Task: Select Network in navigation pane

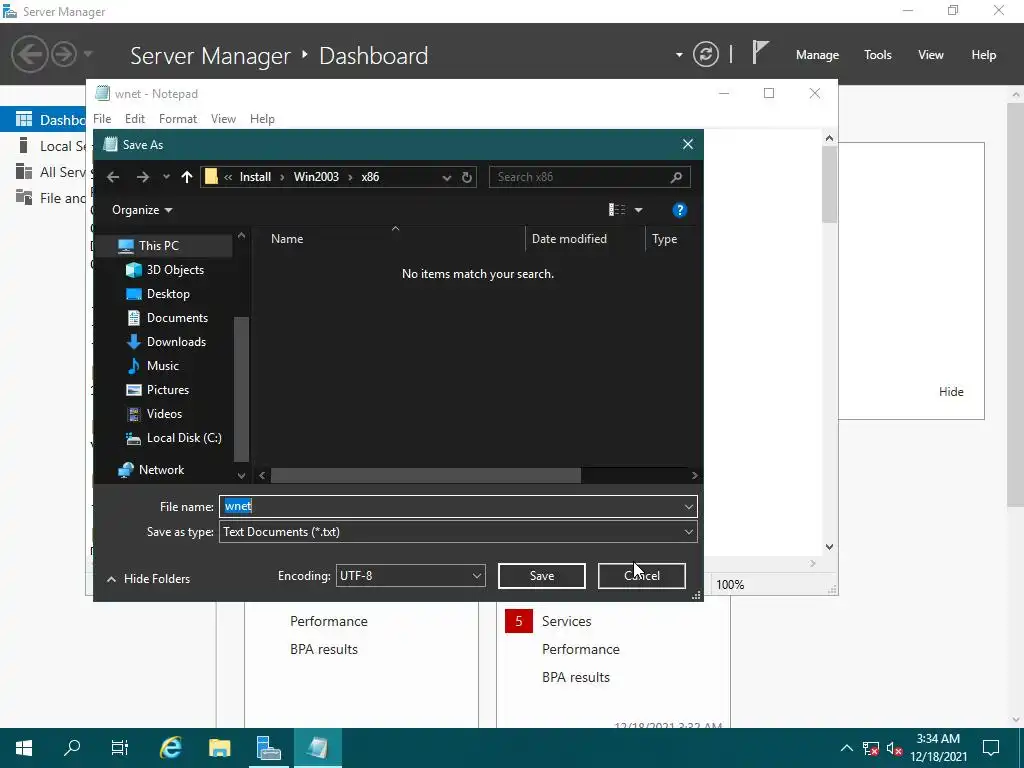Action: (x=163, y=470)
